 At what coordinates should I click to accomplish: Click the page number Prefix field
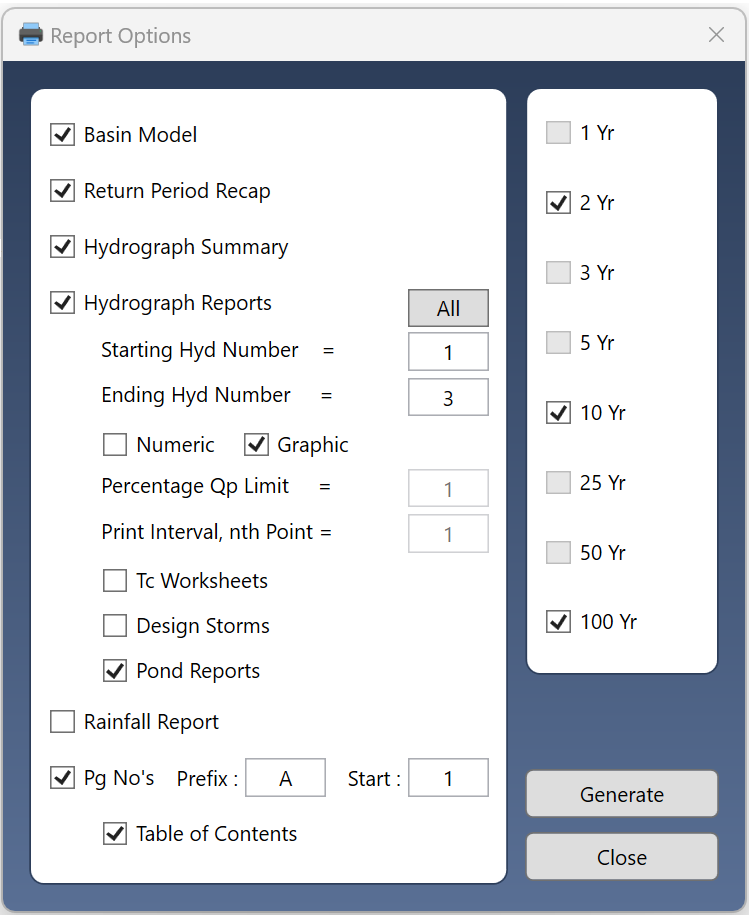[285, 778]
